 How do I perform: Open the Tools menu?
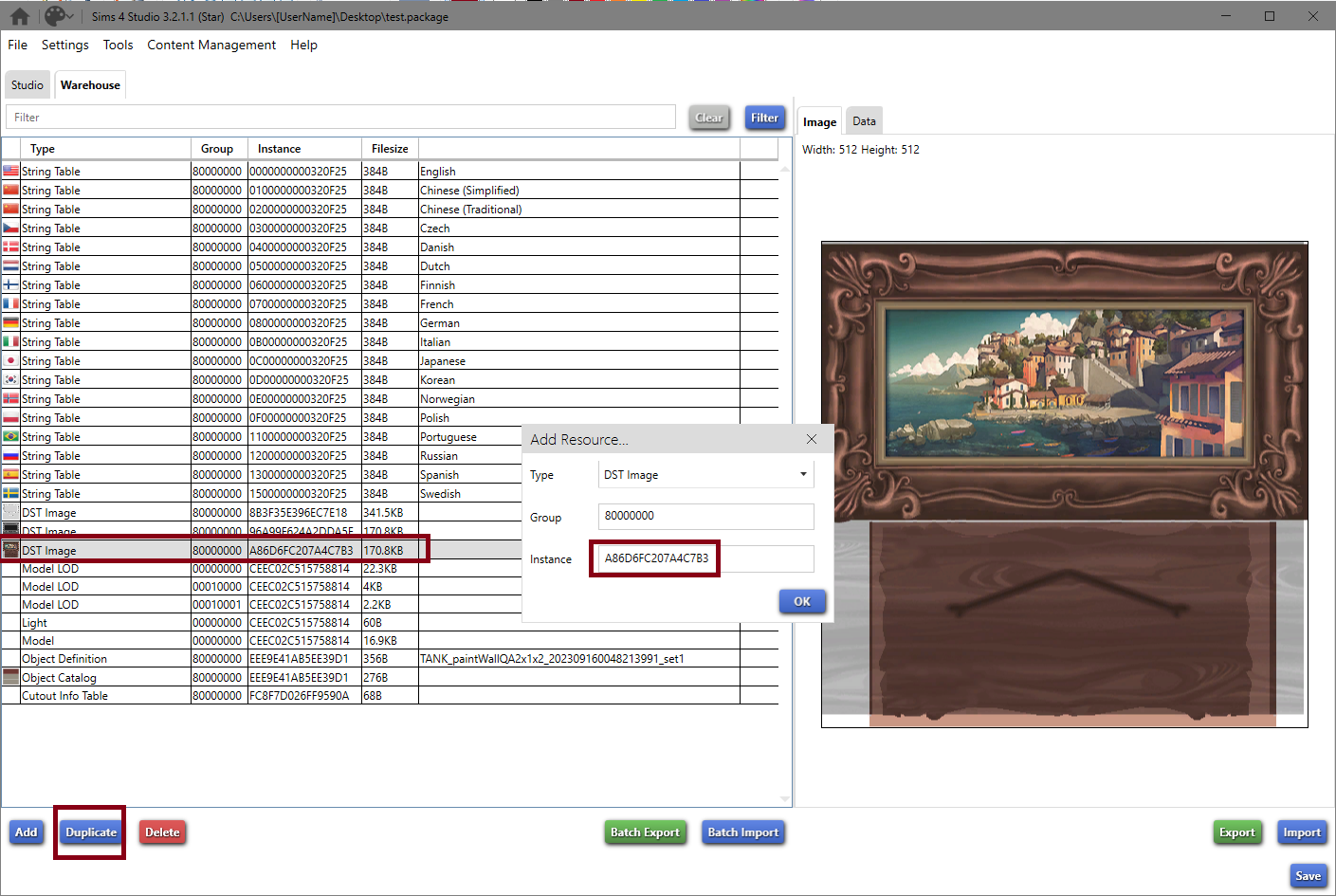pos(118,45)
